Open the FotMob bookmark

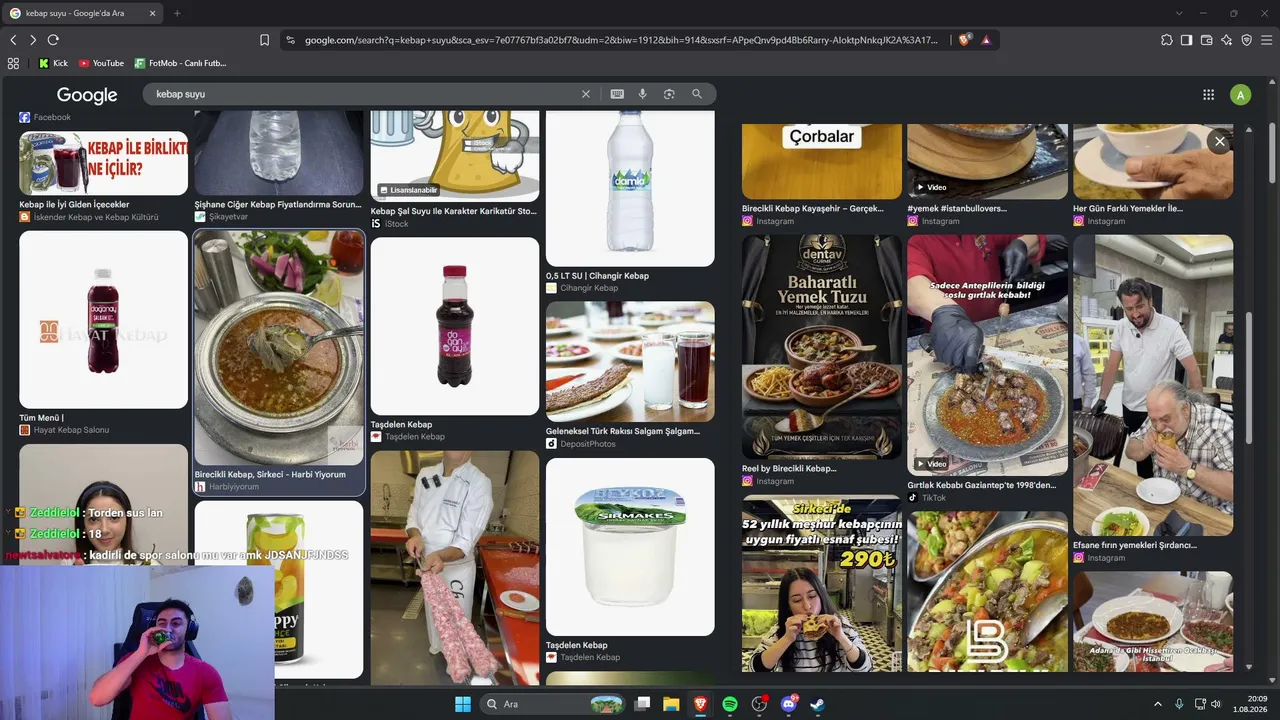[180, 63]
